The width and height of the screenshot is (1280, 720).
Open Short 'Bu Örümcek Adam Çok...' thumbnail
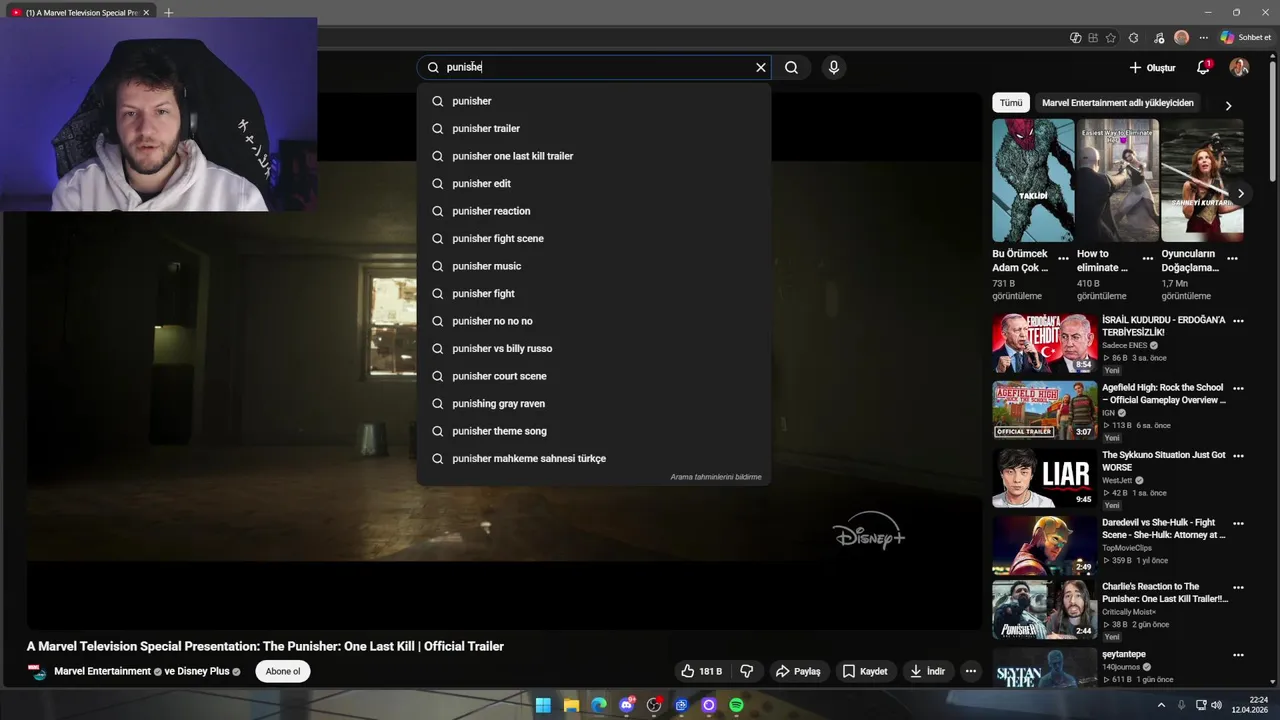(x=1033, y=180)
